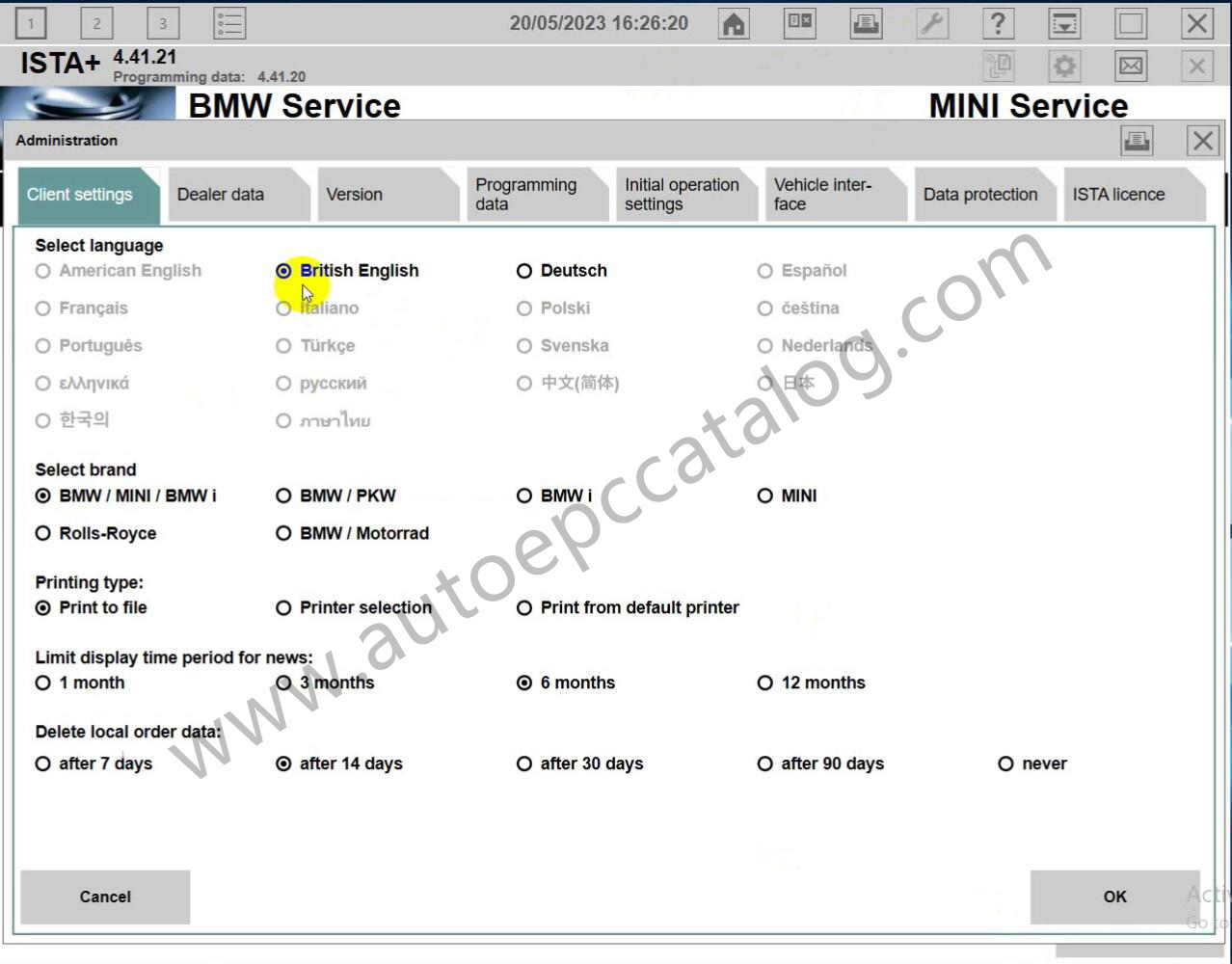Click operations tab button 3
Image resolution: width=1232 pixels, height=964 pixels.
(x=163, y=23)
